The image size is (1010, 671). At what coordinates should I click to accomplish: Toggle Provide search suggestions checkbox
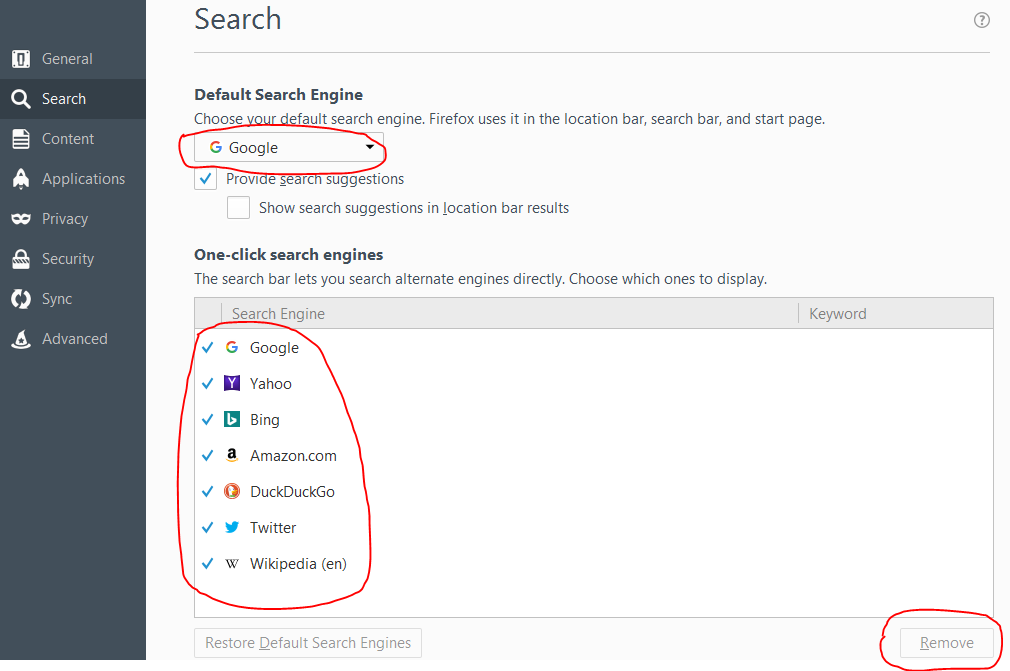pyautogui.click(x=205, y=178)
